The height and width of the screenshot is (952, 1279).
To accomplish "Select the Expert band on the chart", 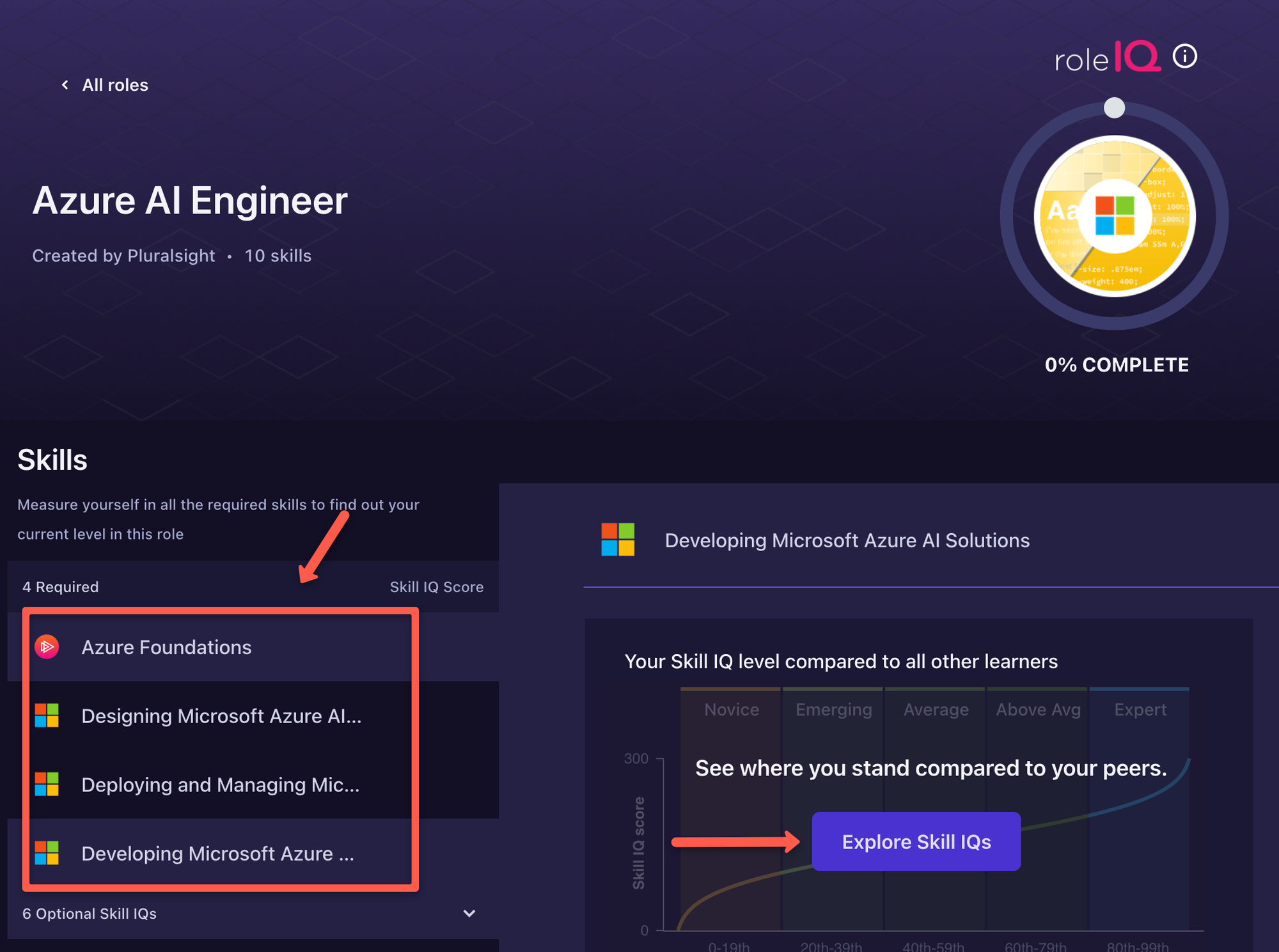I will (1140, 710).
